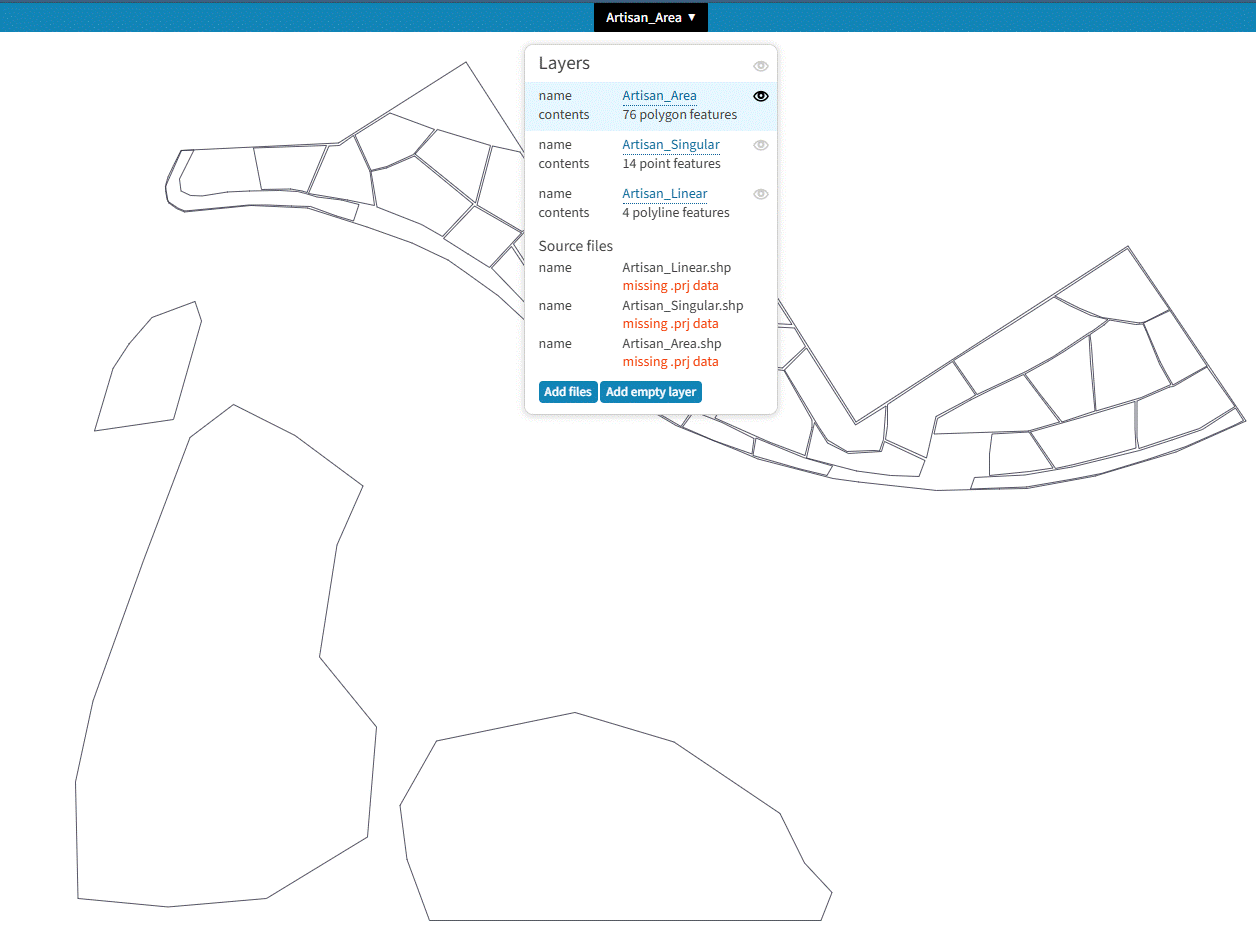Click the Layers panel title
This screenshot has height=929, width=1256.
(x=564, y=63)
